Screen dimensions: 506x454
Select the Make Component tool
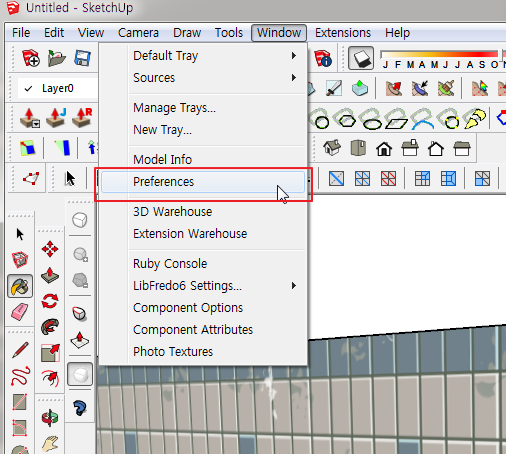coord(20,260)
